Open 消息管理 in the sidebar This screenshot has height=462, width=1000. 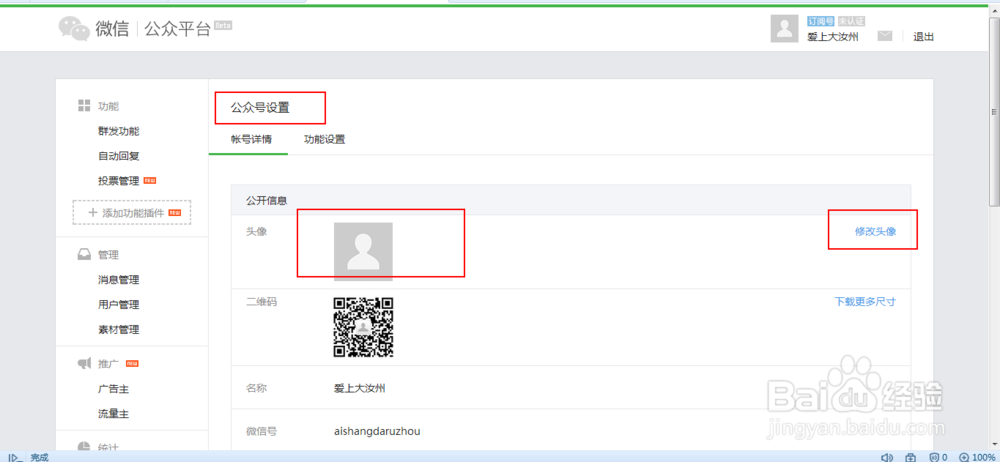(119, 279)
